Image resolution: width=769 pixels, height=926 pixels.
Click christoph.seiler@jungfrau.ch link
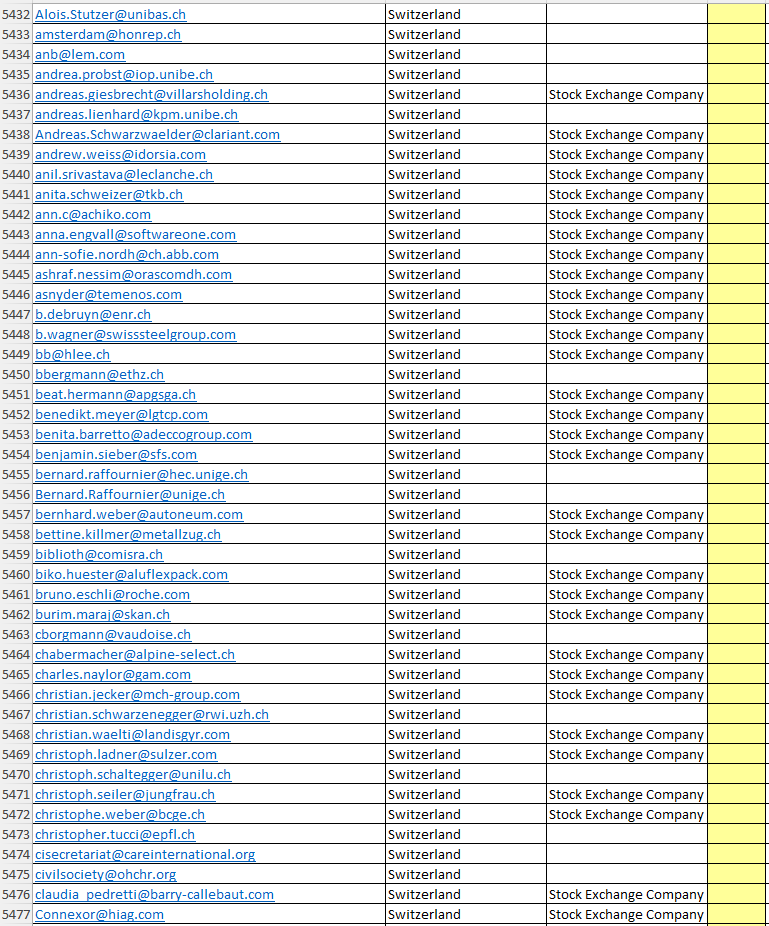tap(125, 795)
